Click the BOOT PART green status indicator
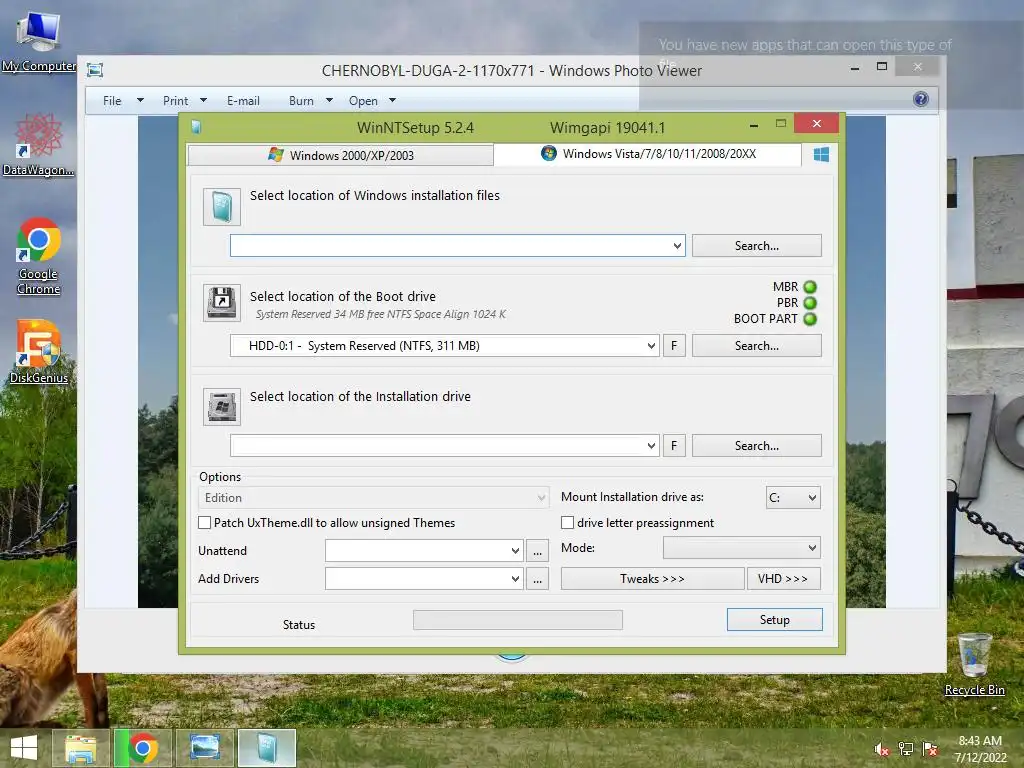This screenshot has height=768, width=1024. tap(810, 319)
